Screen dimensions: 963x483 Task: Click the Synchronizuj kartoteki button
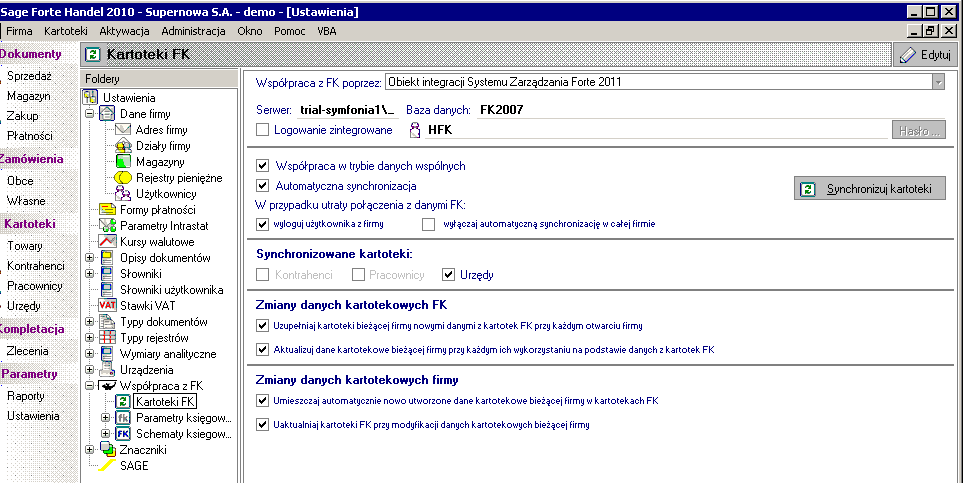[x=868, y=188]
